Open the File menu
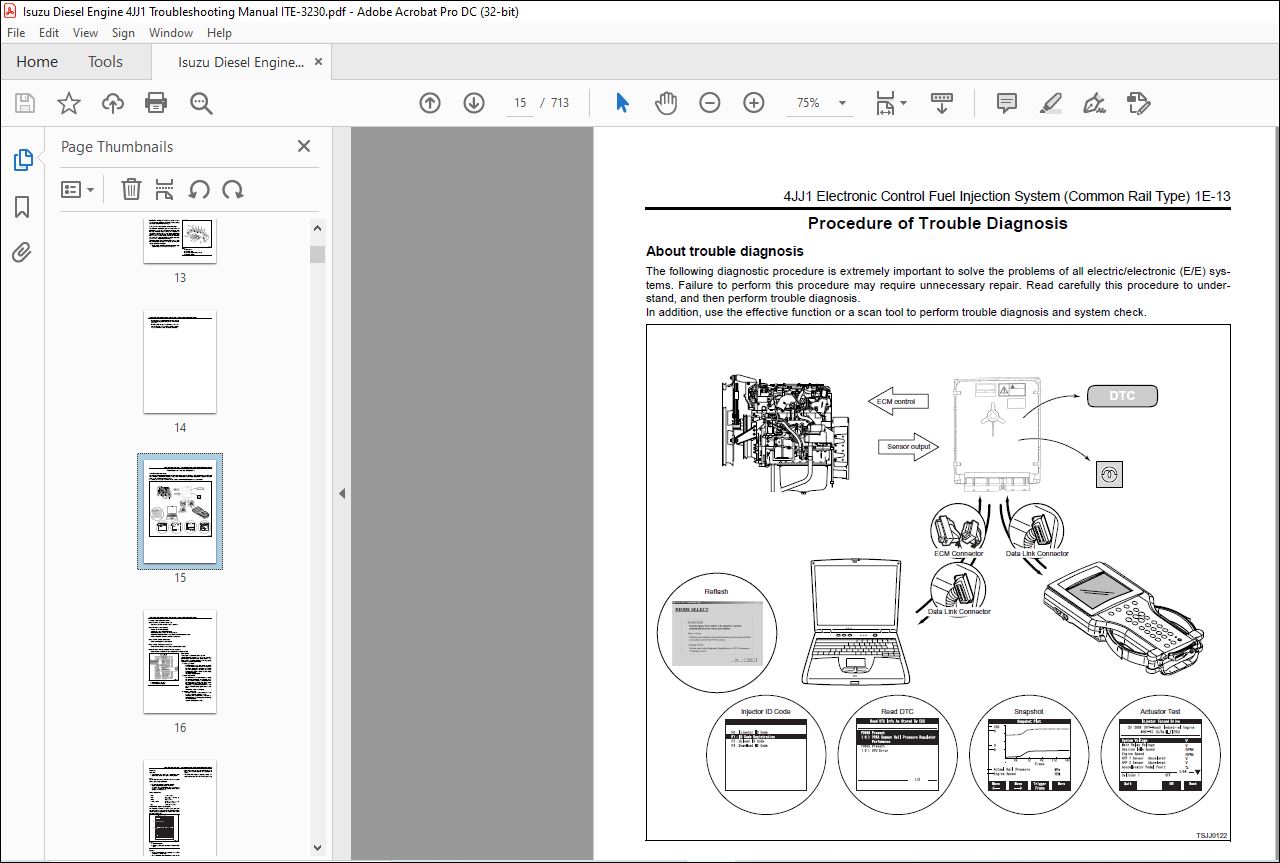 (16, 32)
